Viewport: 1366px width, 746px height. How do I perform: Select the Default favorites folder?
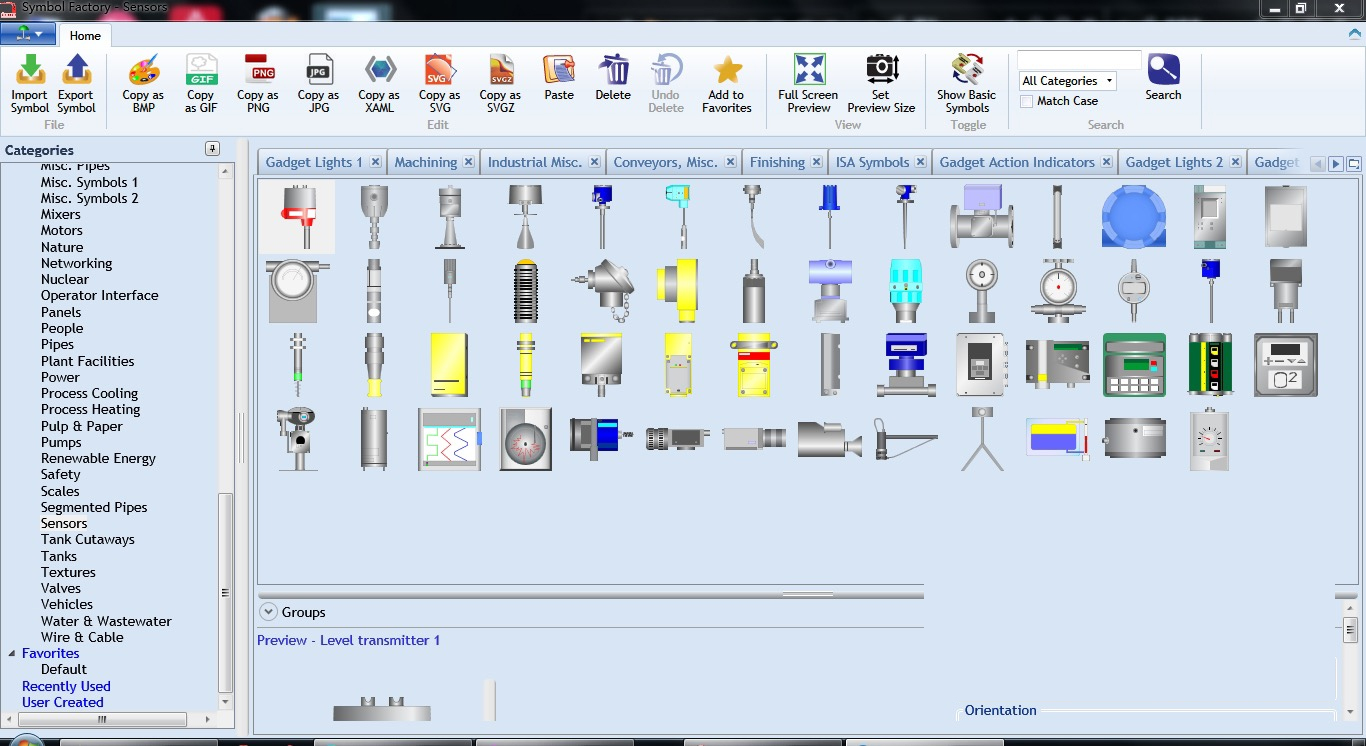(64, 669)
